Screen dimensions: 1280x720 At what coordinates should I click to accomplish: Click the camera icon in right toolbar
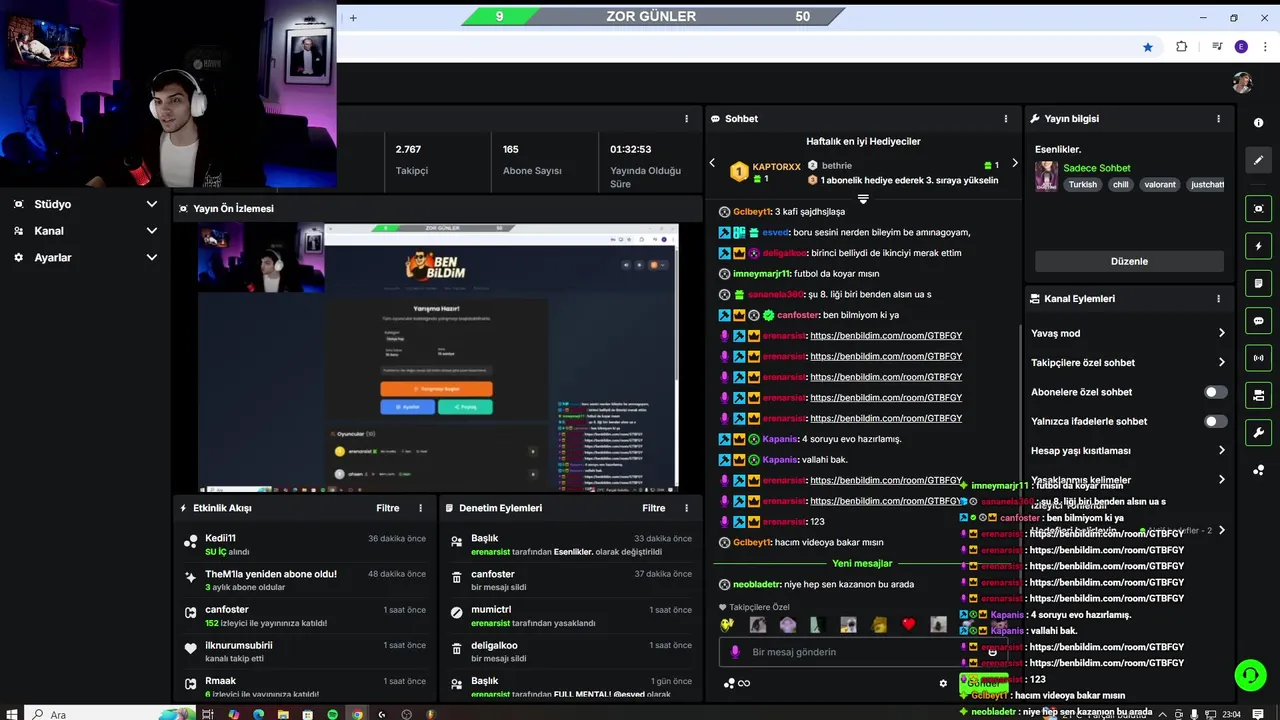pos(1258,395)
